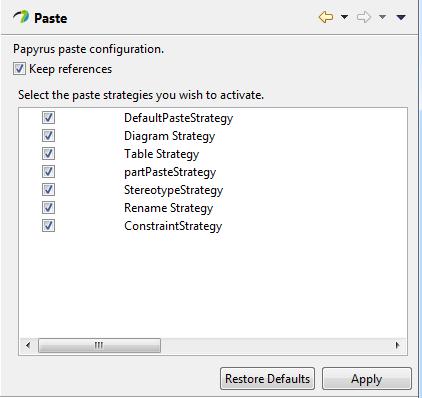Uncheck the DefaultPasteStrategy checkbox
Image resolution: width=422 pixels, height=398 pixels.
48,118
